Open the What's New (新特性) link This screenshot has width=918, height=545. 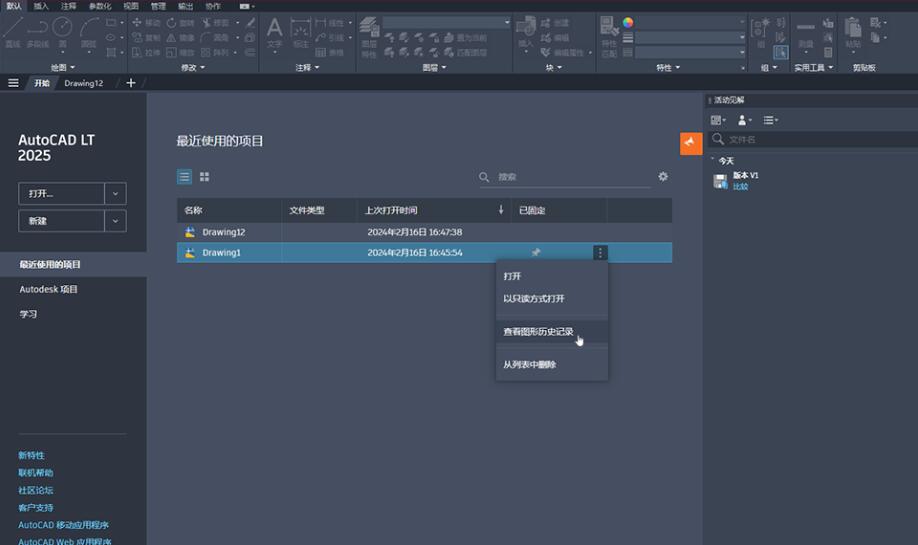tap(31, 455)
